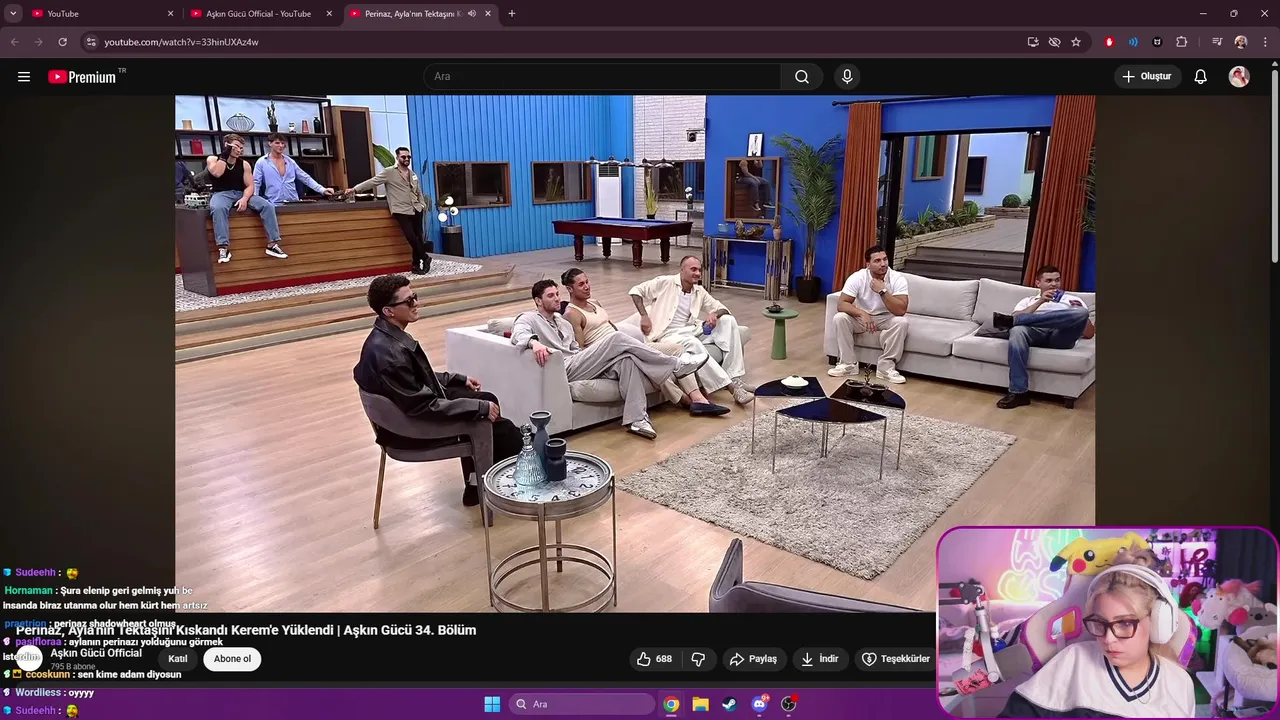The height and width of the screenshot is (720, 1280).
Task: Open File Explorer from the taskbar
Action: click(701, 704)
